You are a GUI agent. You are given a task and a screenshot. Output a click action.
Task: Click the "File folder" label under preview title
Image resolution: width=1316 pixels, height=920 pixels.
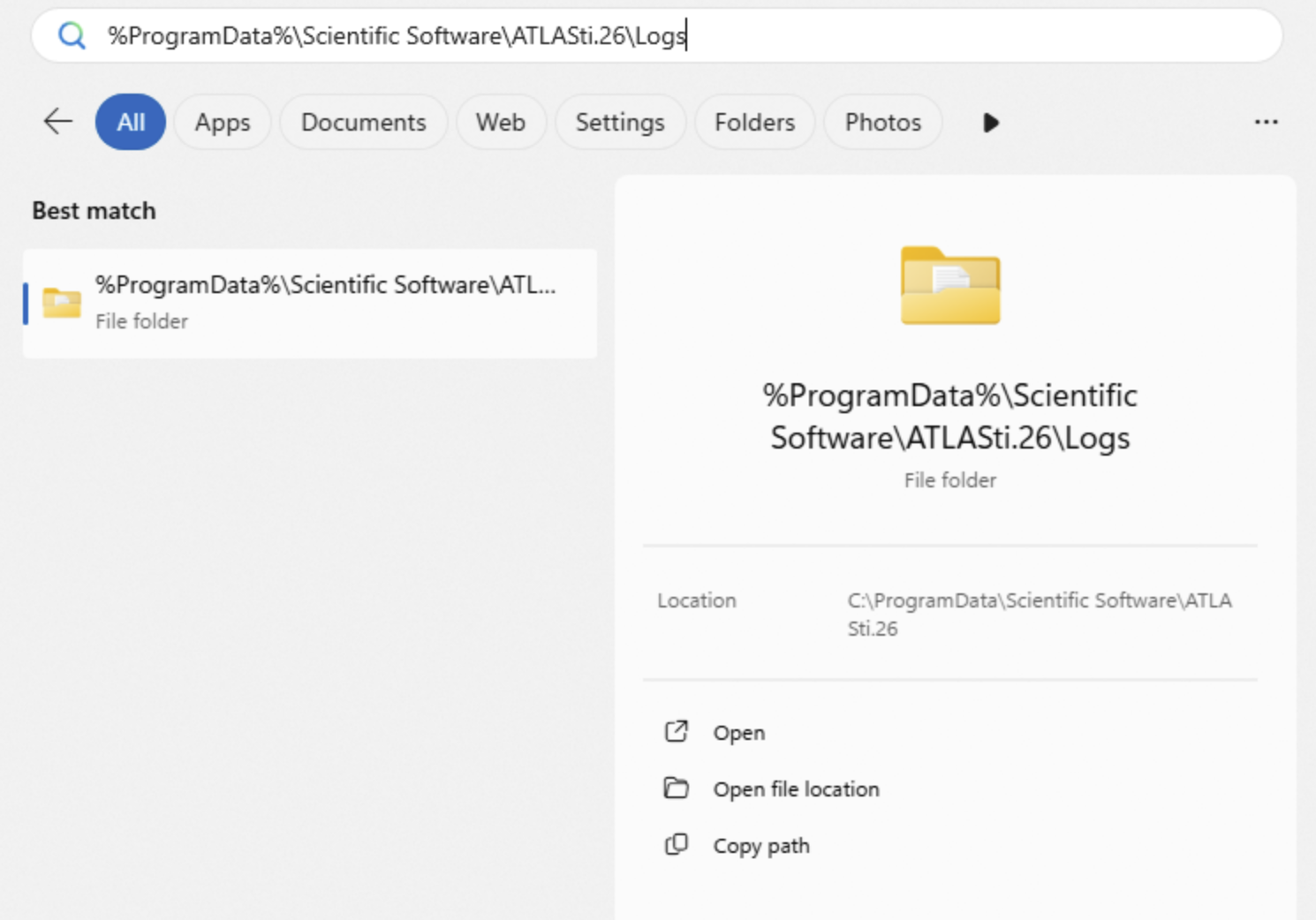[x=950, y=480]
